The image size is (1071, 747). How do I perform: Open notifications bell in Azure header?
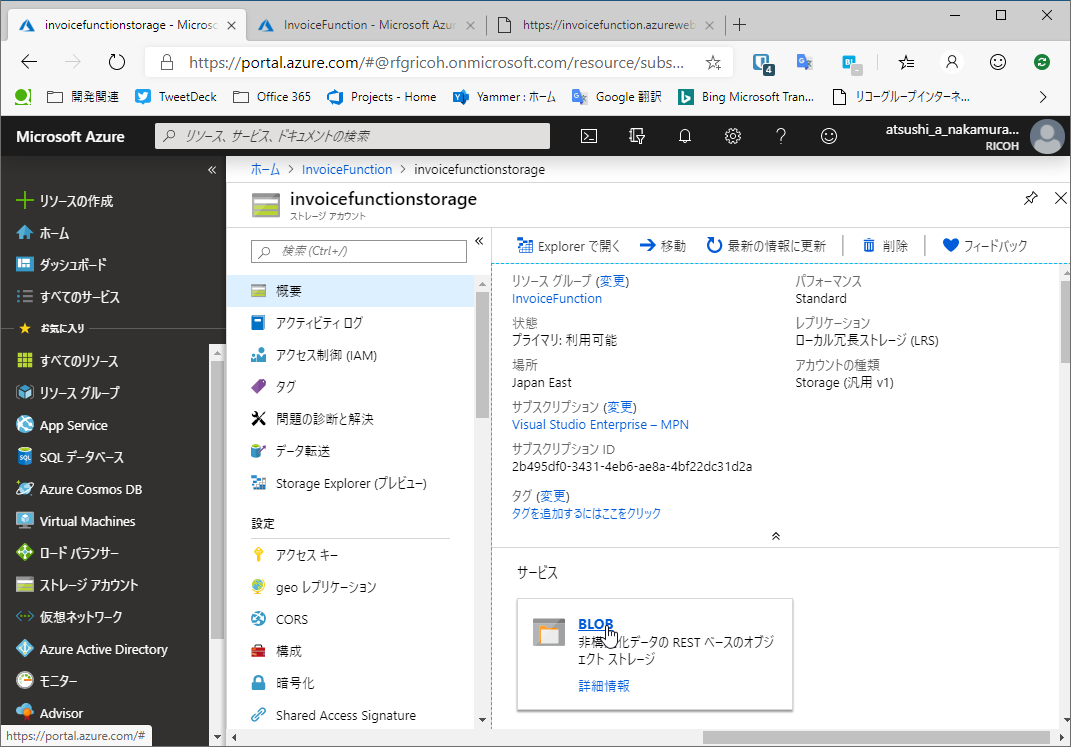click(x=684, y=136)
